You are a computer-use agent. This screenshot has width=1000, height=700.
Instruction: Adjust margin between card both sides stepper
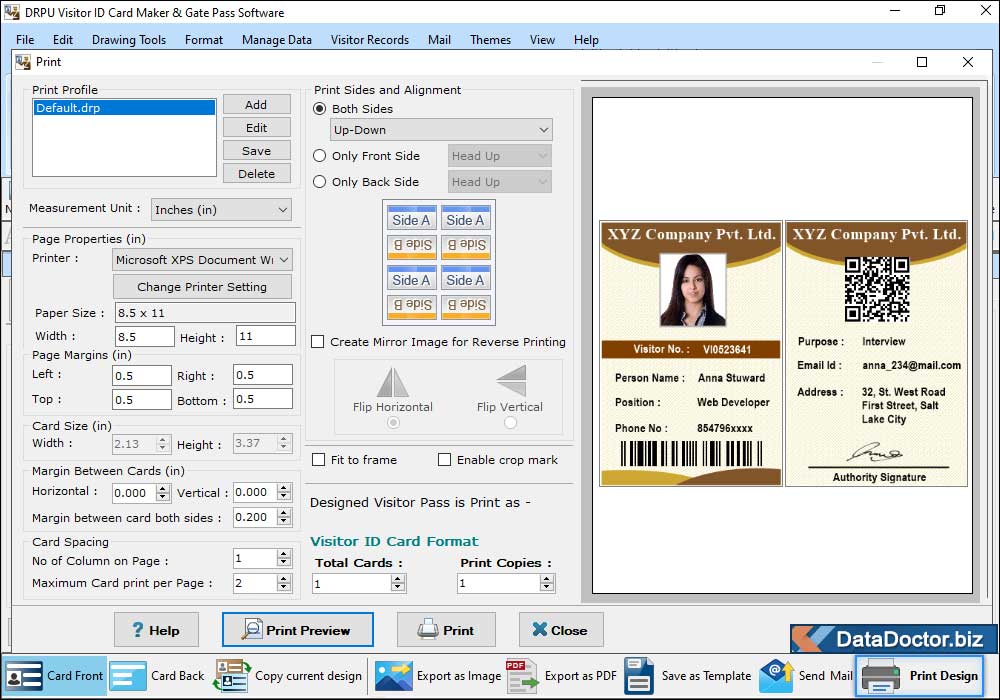coord(284,517)
